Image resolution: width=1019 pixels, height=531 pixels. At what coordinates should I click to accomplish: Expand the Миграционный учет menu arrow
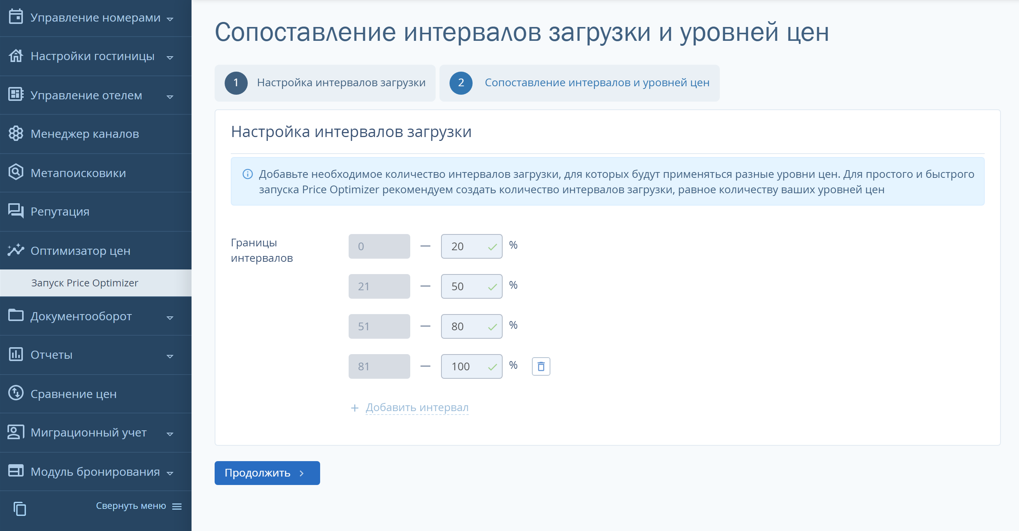tap(170, 434)
